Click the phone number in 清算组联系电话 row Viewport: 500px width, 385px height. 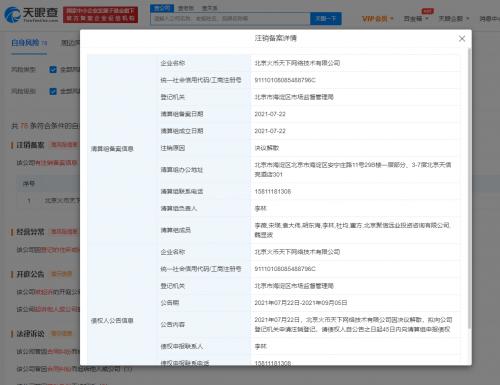pyautogui.click(x=273, y=192)
